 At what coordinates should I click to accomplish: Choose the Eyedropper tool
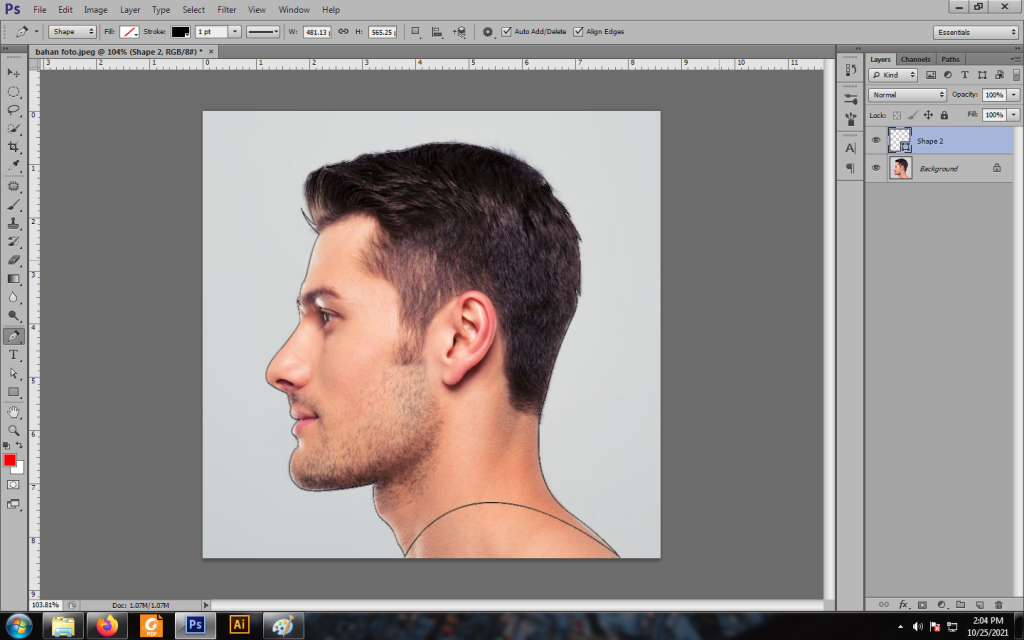pos(14,165)
